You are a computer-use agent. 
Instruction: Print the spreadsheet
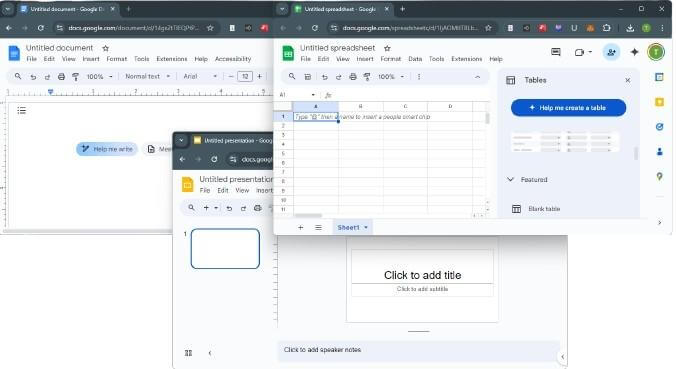tap(353, 77)
